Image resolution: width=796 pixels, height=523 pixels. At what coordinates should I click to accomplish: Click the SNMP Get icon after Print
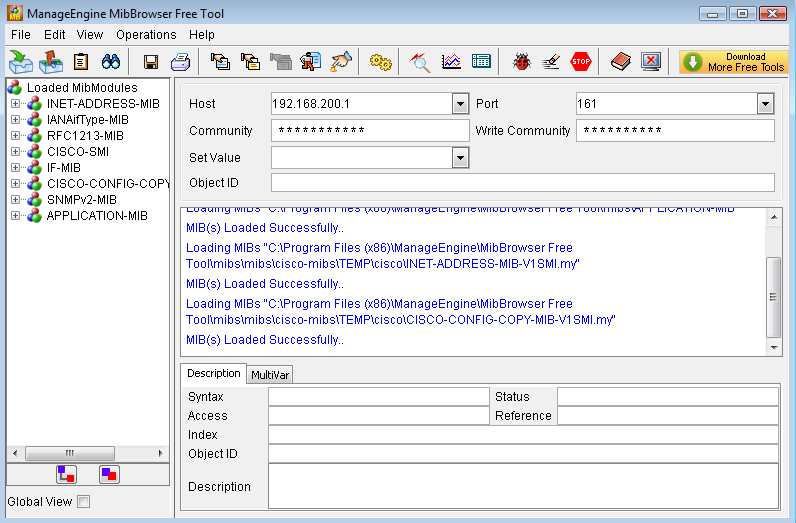tap(220, 62)
